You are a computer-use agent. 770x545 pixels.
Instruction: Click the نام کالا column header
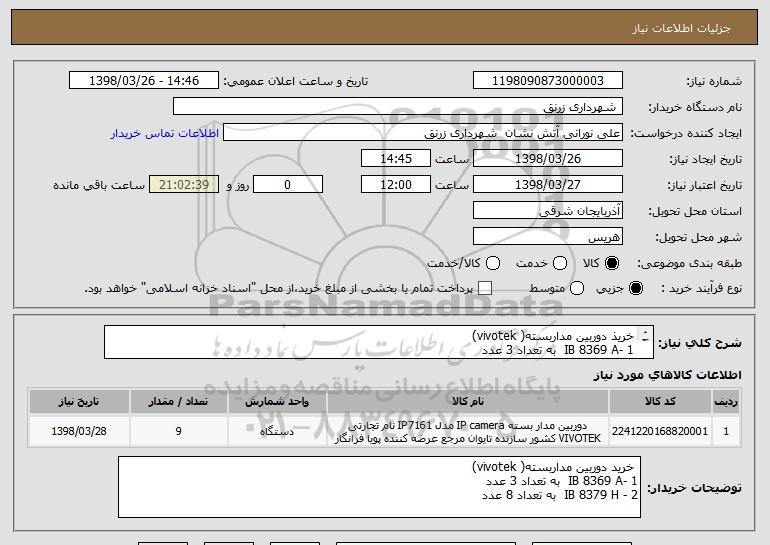pyautogui.click(x=468, y=402)
